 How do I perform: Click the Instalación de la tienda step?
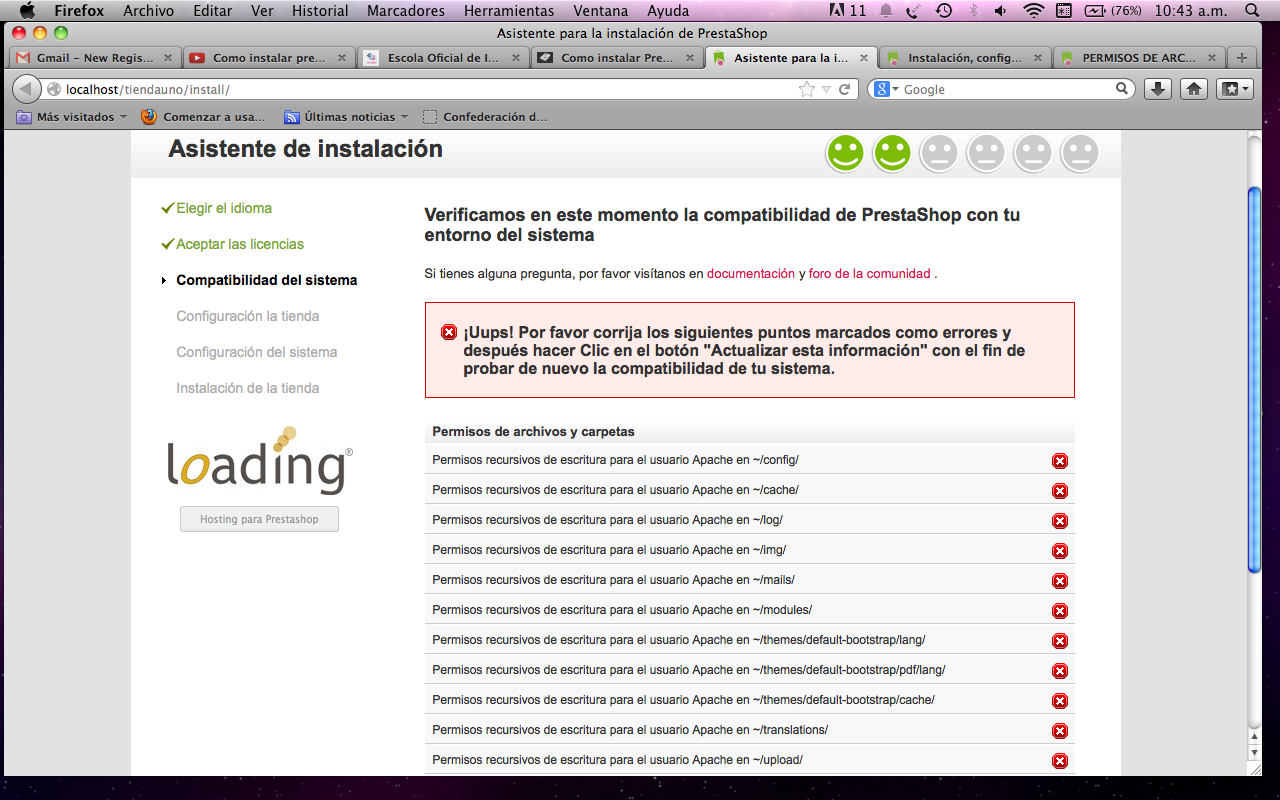(x=248, y=388)
